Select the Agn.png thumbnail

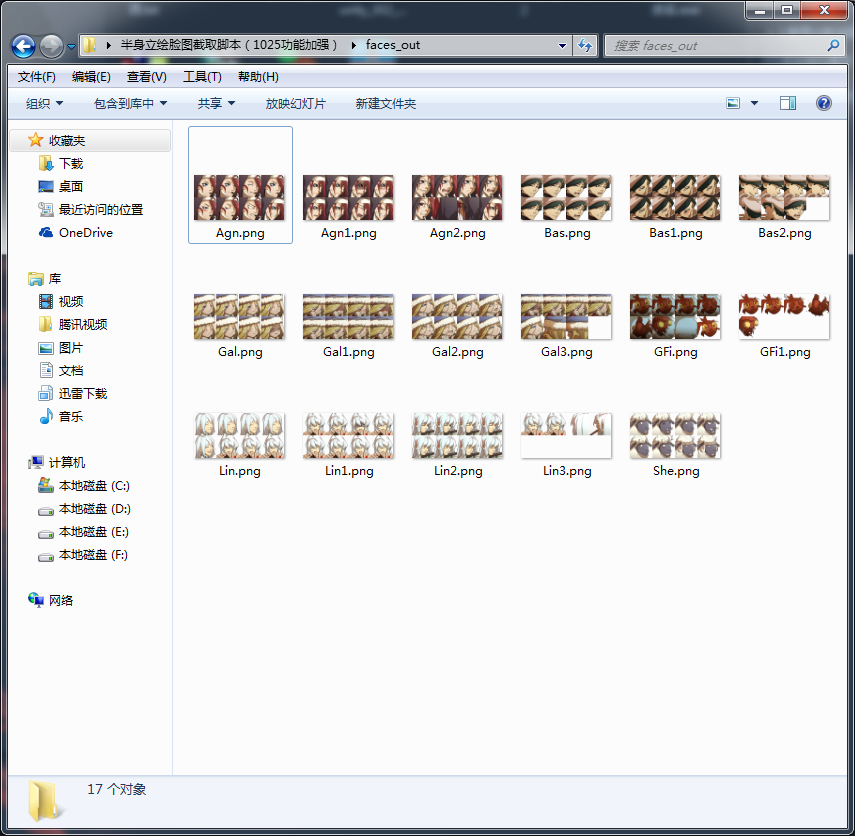click(x=240, y=198)
